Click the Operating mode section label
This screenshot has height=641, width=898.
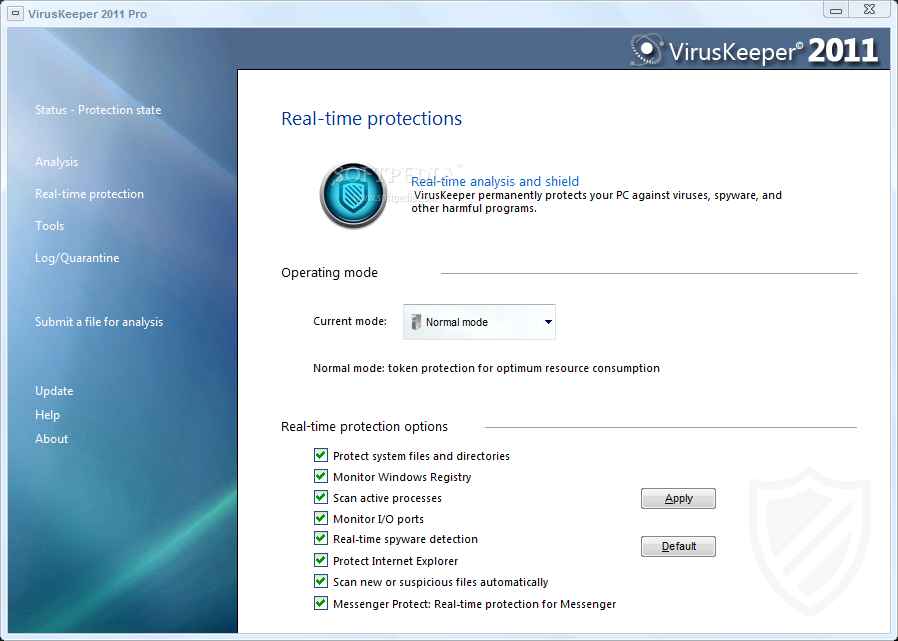[329, 273]
